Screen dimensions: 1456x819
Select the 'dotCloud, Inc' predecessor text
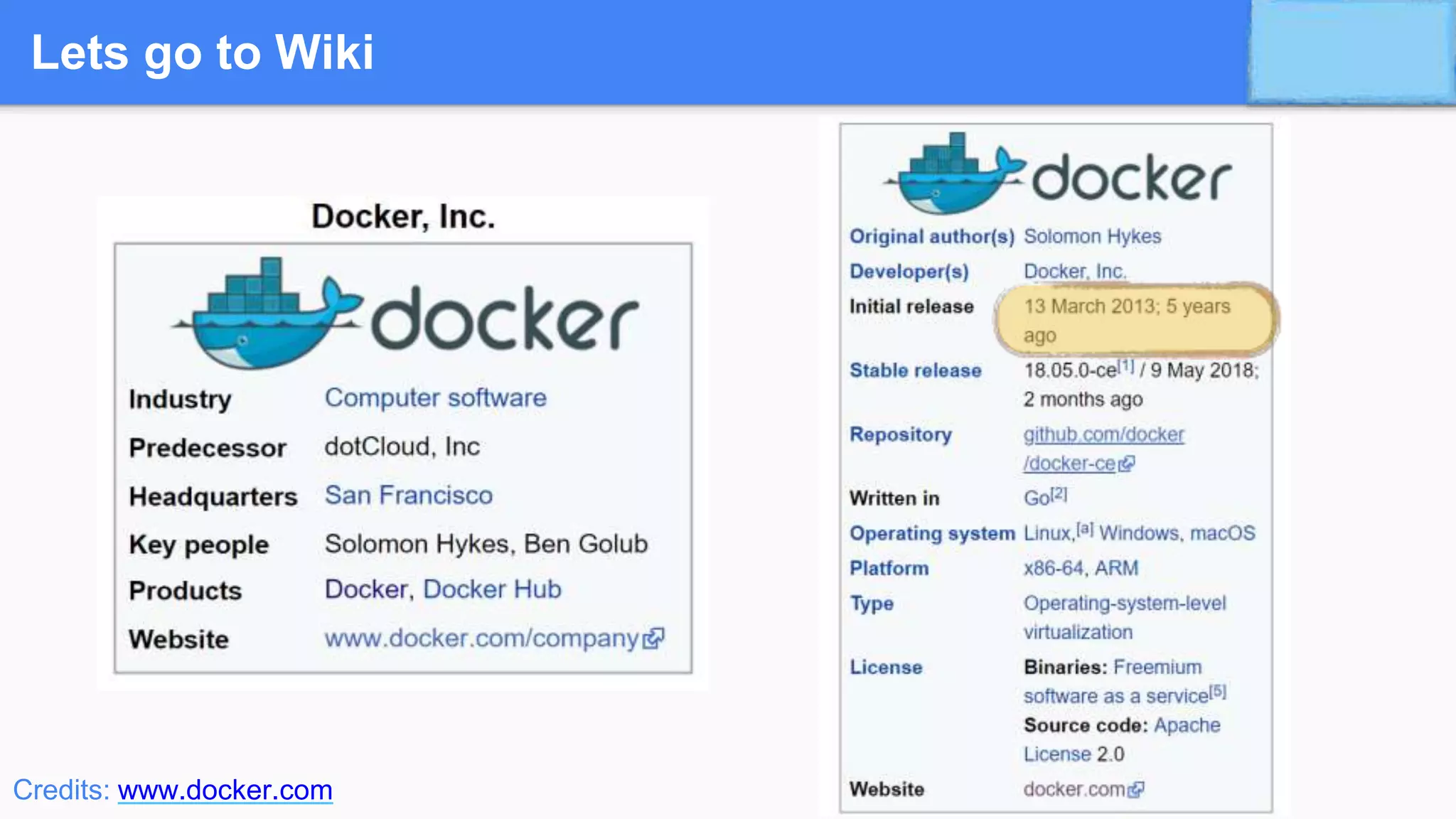pos(402,446)
